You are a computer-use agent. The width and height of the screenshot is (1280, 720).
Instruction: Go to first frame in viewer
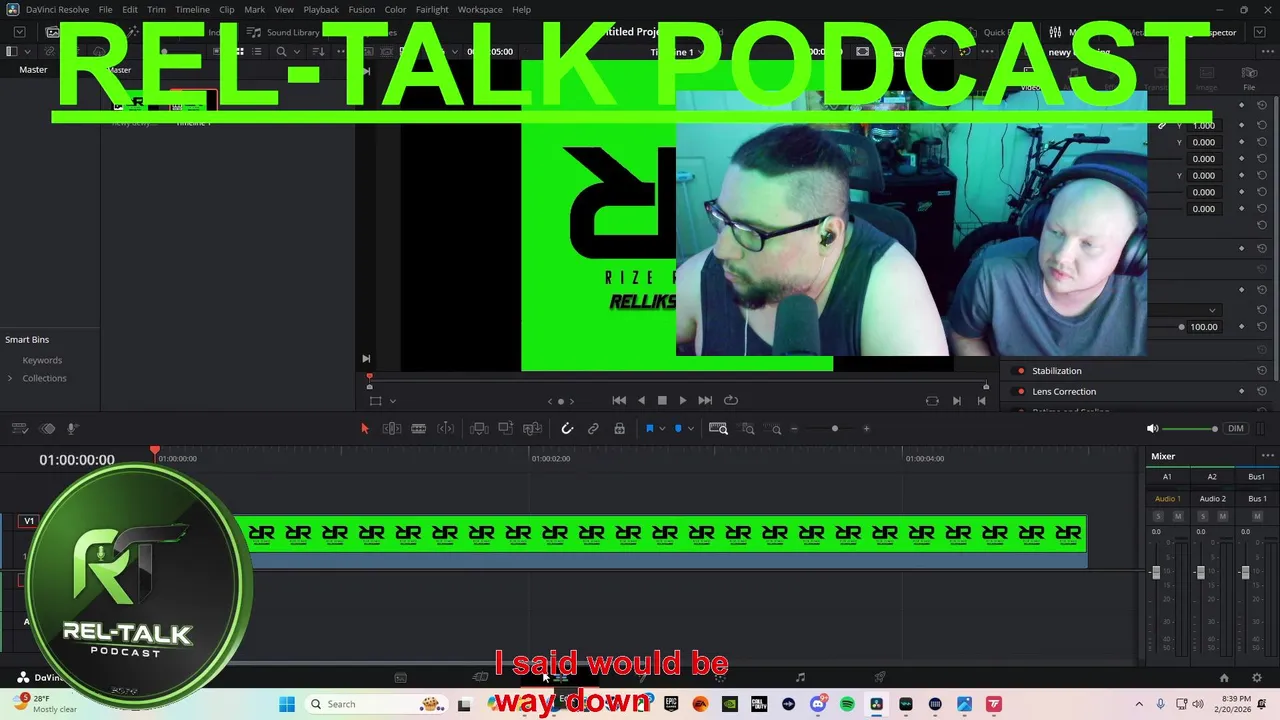619,400
